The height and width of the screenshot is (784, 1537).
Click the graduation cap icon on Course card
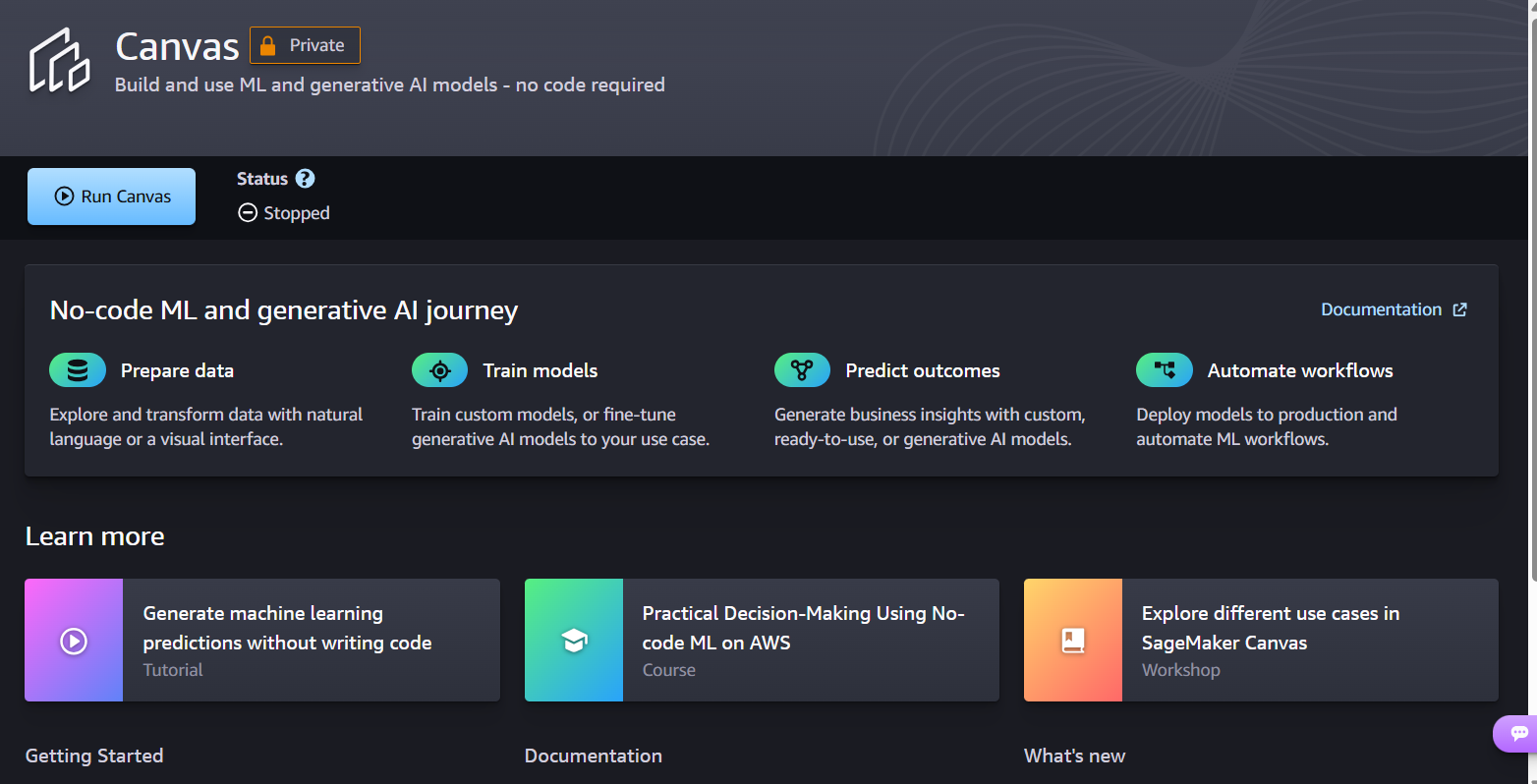click(574, 641)
